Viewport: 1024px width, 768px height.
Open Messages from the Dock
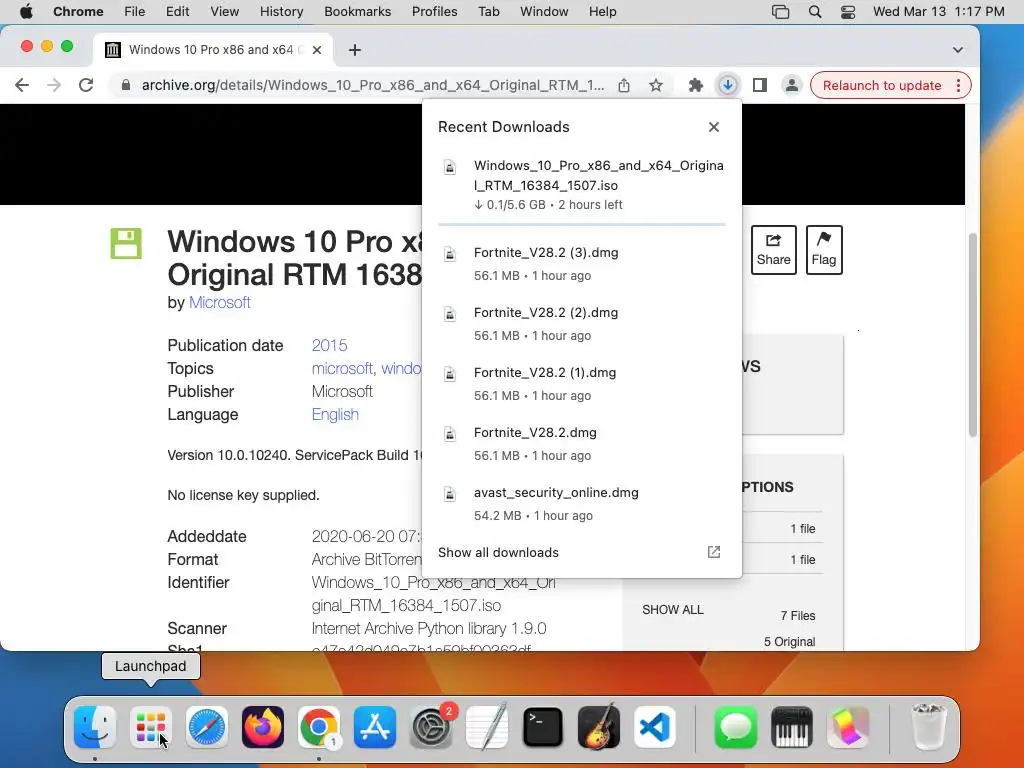[735, 727]
